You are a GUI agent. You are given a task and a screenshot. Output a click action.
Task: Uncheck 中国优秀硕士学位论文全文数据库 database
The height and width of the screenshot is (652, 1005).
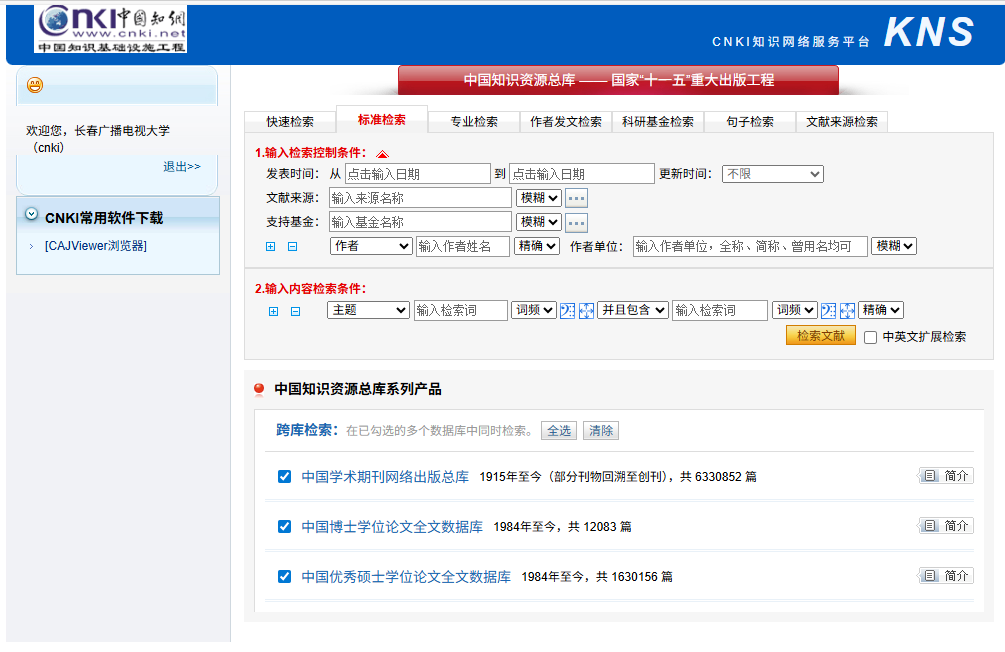(284, 577)
